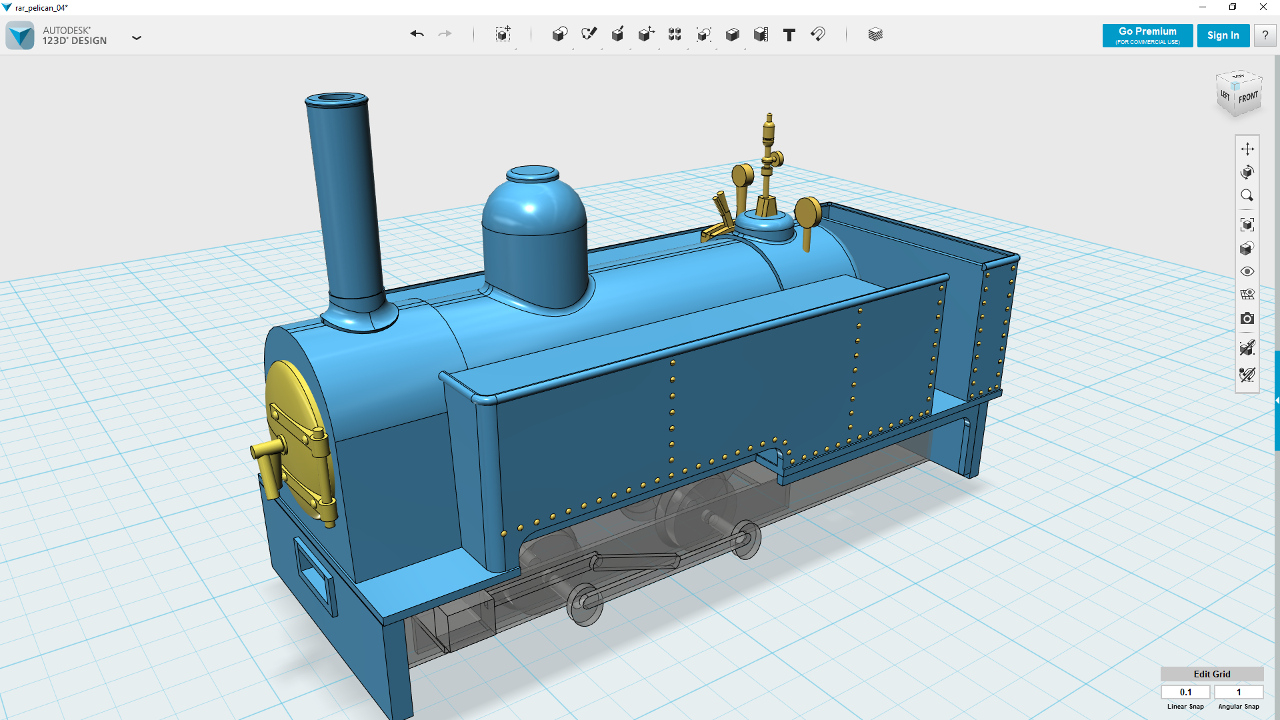Minimize the application window
Screen dimensions: 1280x720
(1201, 7)
